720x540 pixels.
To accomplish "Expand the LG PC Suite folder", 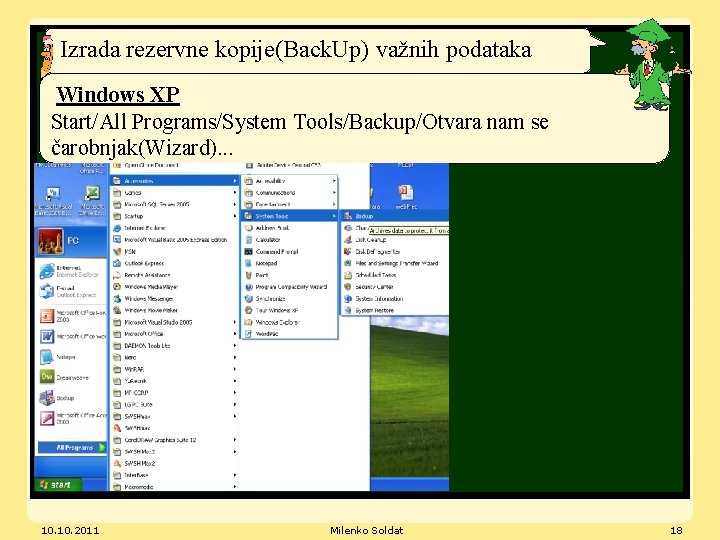I will 174,405.
